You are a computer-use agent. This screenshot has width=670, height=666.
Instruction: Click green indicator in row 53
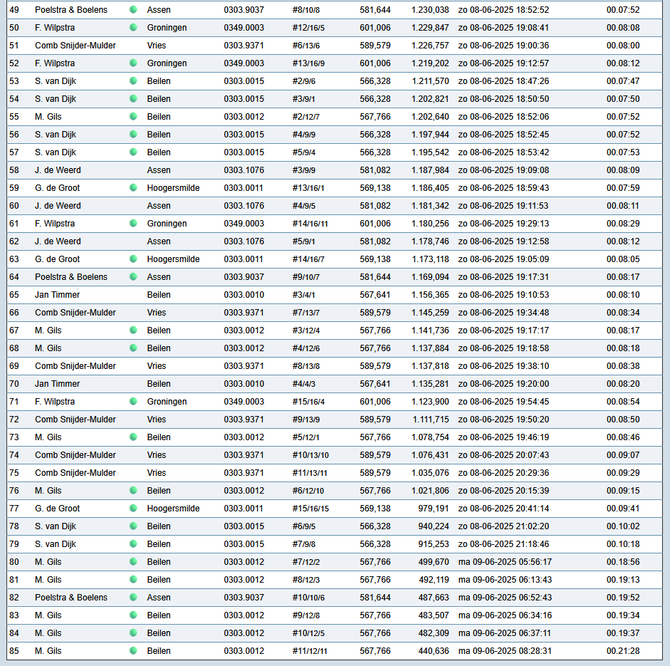(x=133, y=81)
